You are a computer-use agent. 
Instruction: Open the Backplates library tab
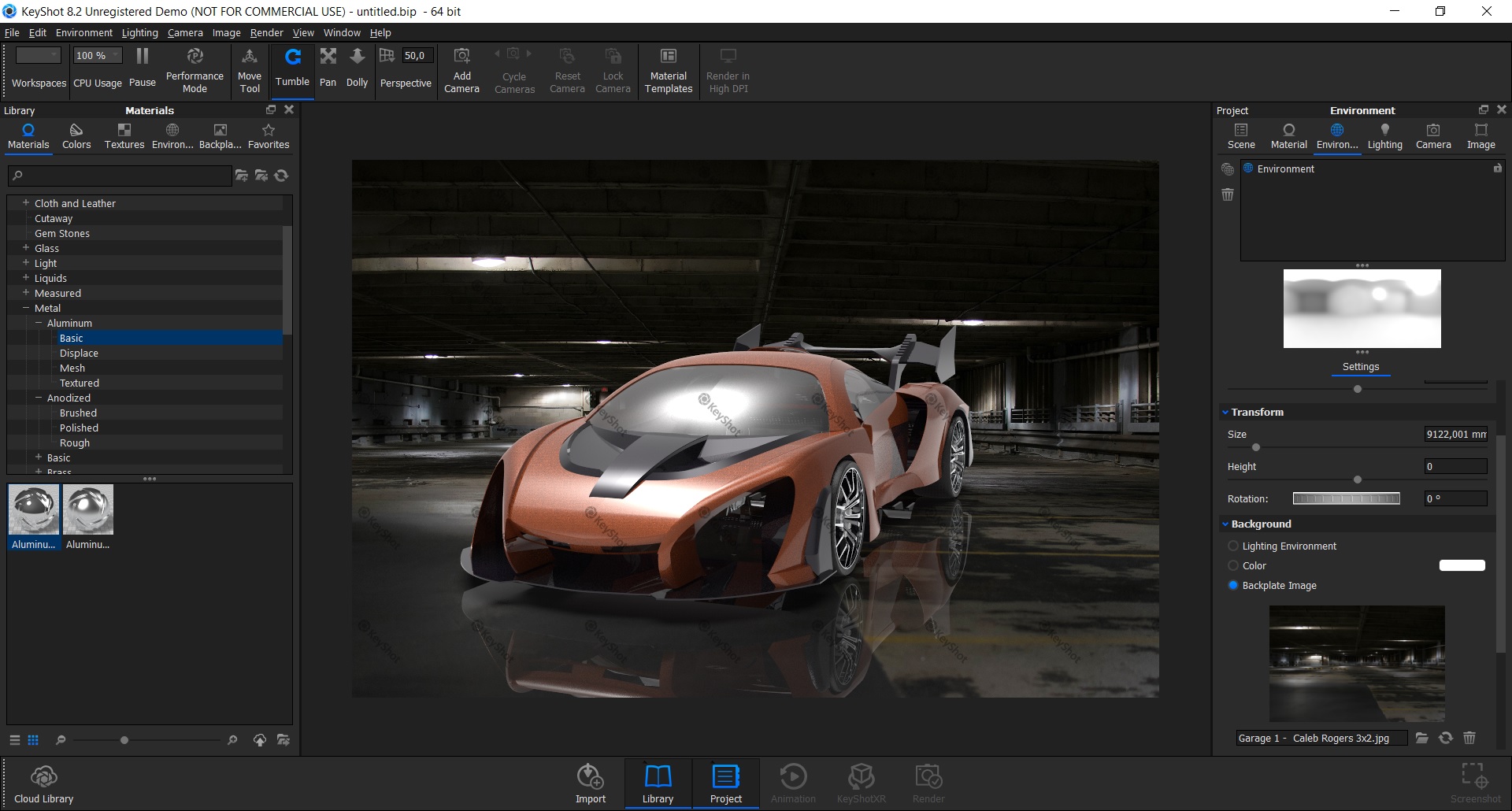click(220, 136)
